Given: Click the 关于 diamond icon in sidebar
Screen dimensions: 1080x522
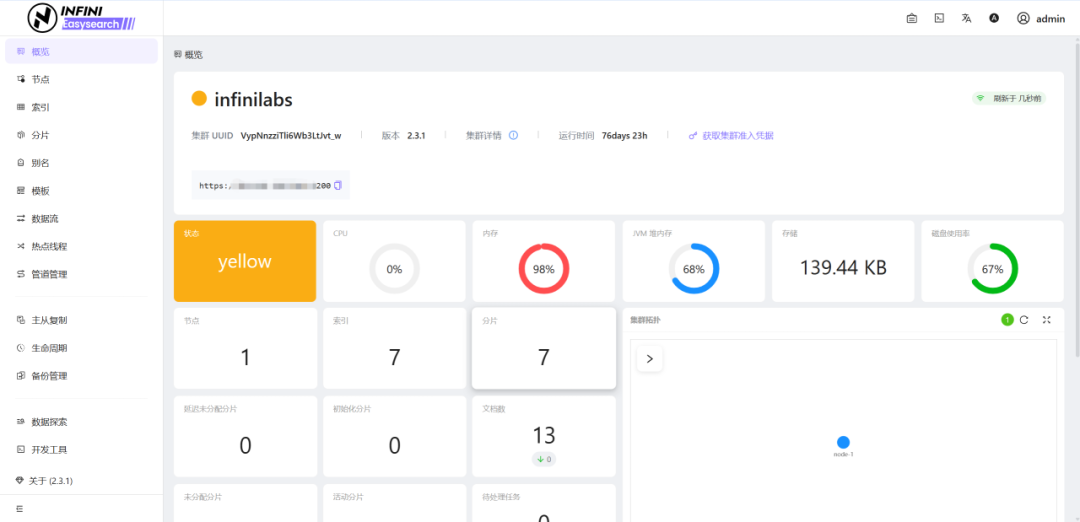Looking at the screenshot, I should pos(19,480).
